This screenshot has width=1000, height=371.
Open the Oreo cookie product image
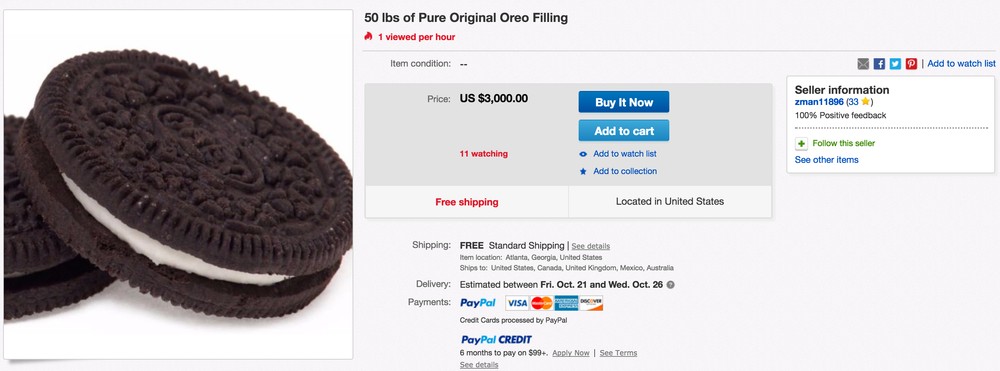tap(178, 184)
